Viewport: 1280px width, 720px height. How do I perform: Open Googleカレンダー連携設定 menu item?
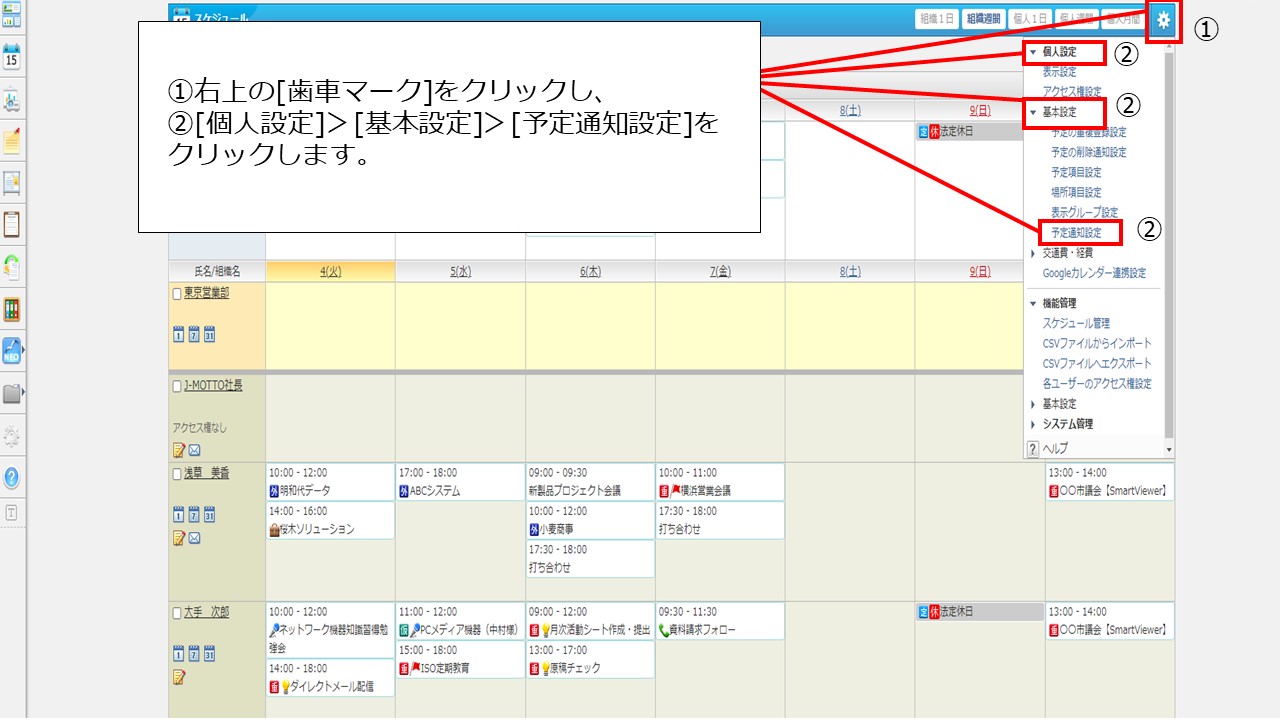coord(1094,273)
